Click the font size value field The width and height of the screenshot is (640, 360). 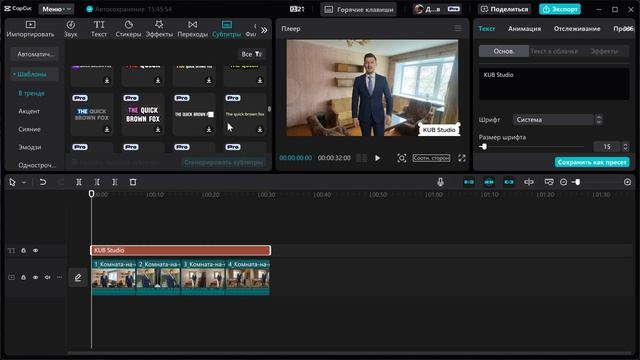coord(607,147)
